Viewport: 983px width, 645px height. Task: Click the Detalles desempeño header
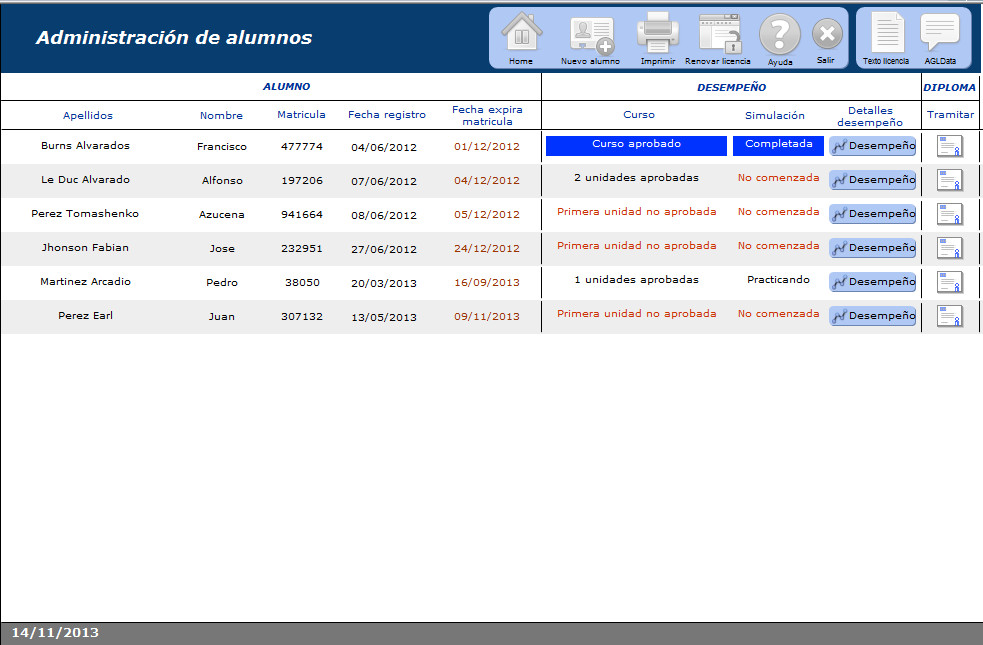point(870,116)
